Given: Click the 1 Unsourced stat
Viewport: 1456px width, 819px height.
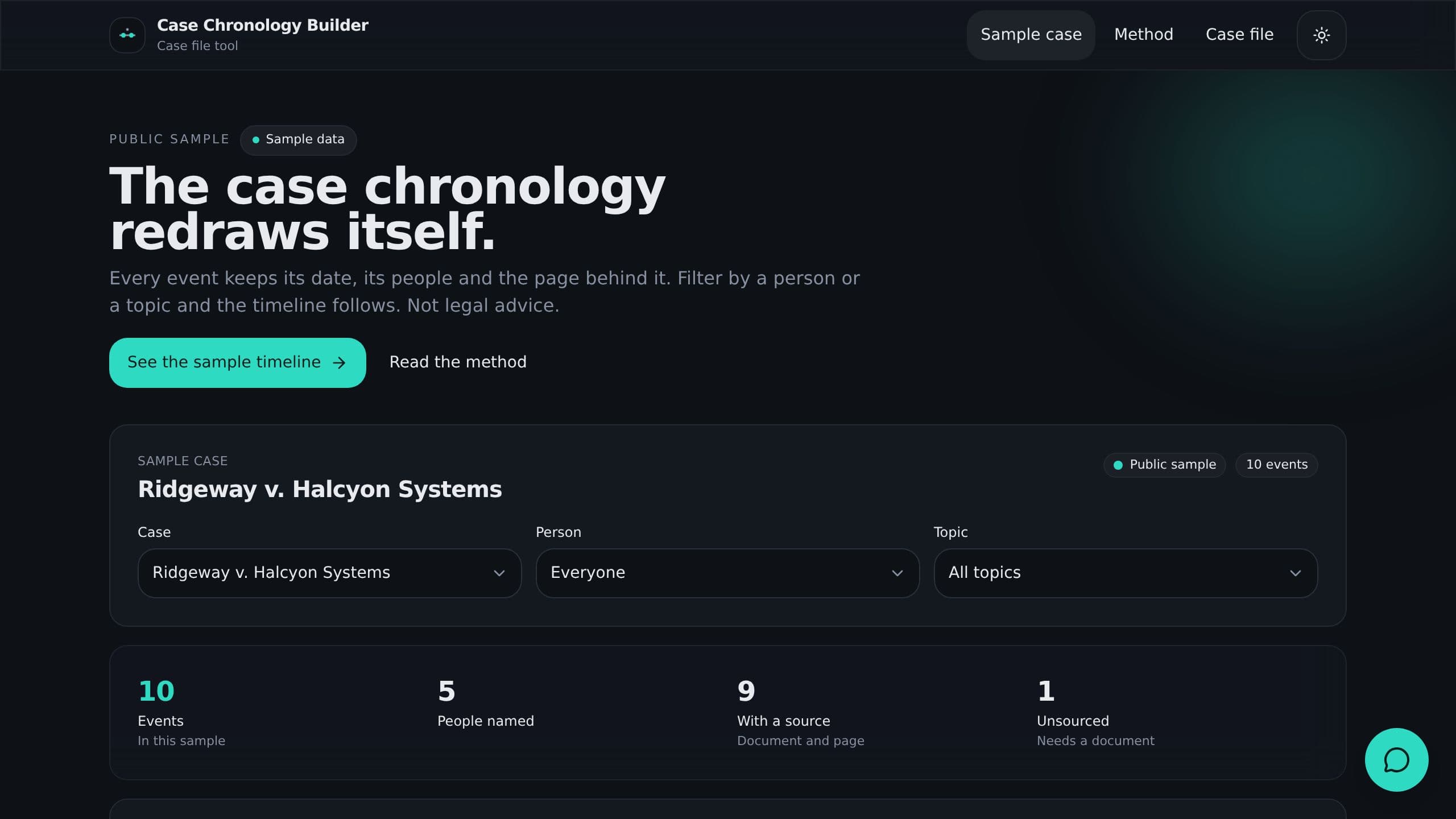Looking at the screenshot, I should point(1095,713).
